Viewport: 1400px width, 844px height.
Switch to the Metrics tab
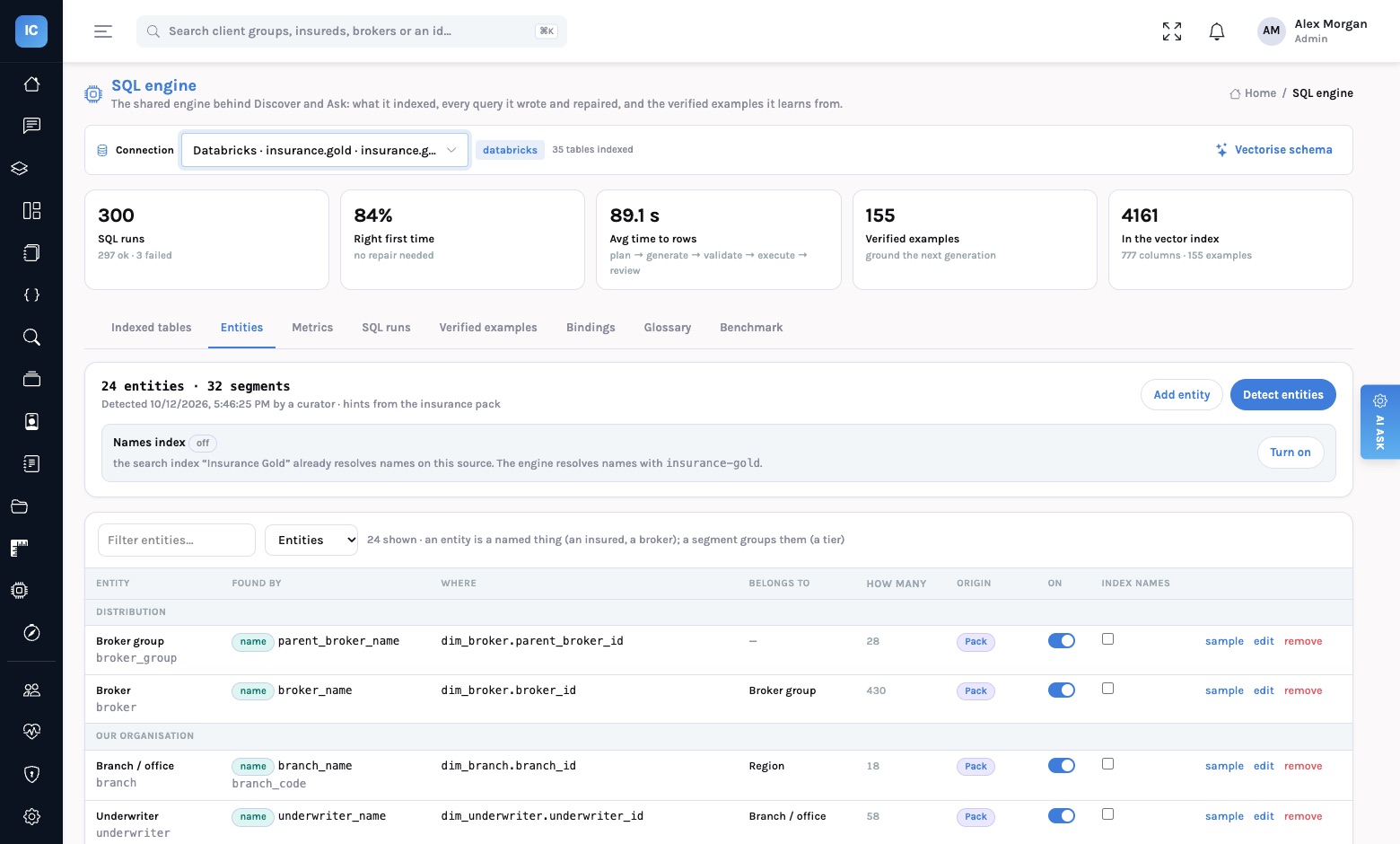(x=312, y=328)
